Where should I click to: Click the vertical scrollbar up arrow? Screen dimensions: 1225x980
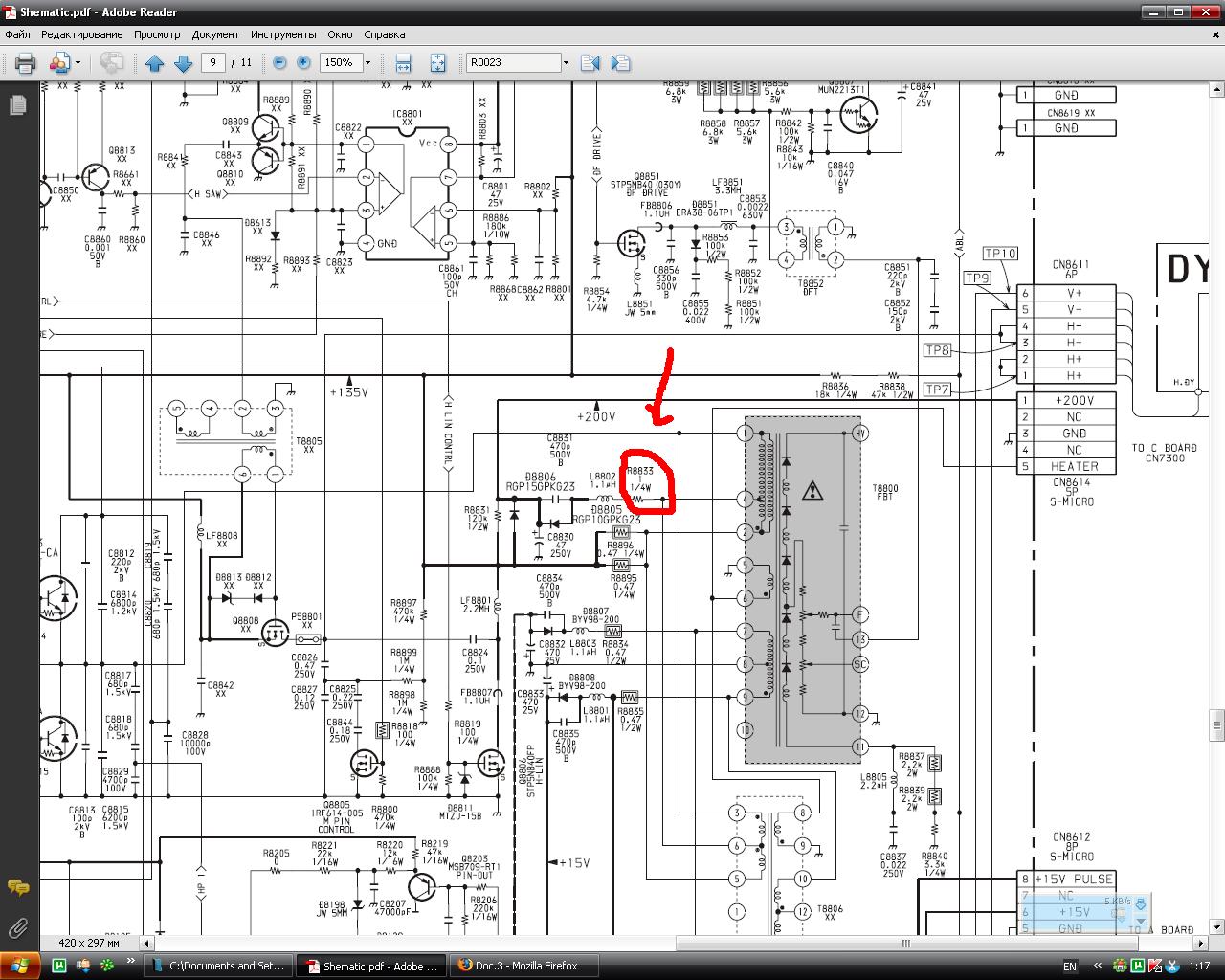(x=1218, y=89)
